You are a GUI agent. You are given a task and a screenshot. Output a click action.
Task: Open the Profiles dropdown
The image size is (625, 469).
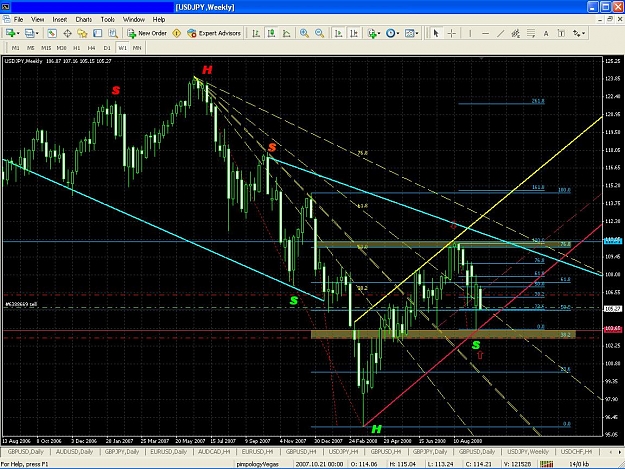[31, 33]
